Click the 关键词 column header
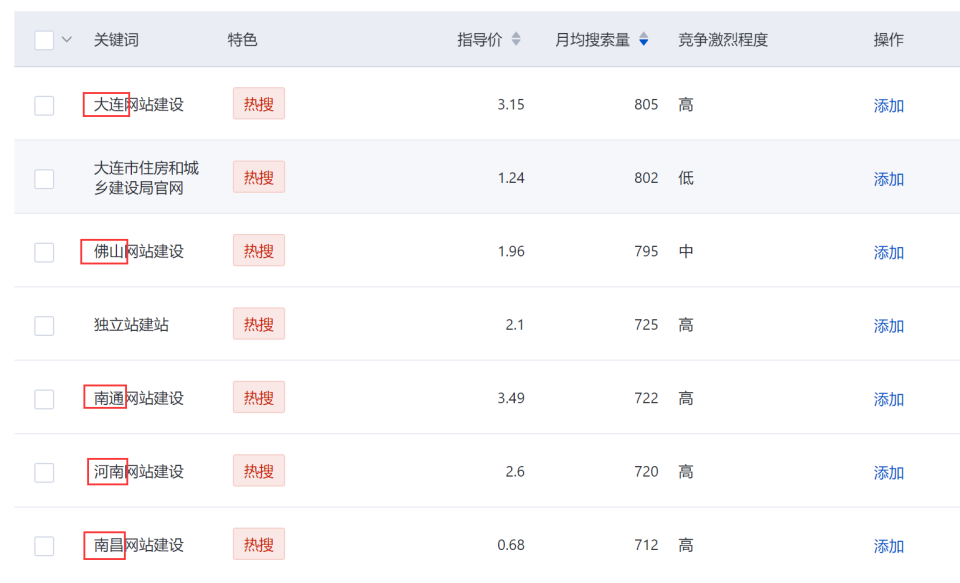This screenshot has height=583, width=960. coord(116,40)
